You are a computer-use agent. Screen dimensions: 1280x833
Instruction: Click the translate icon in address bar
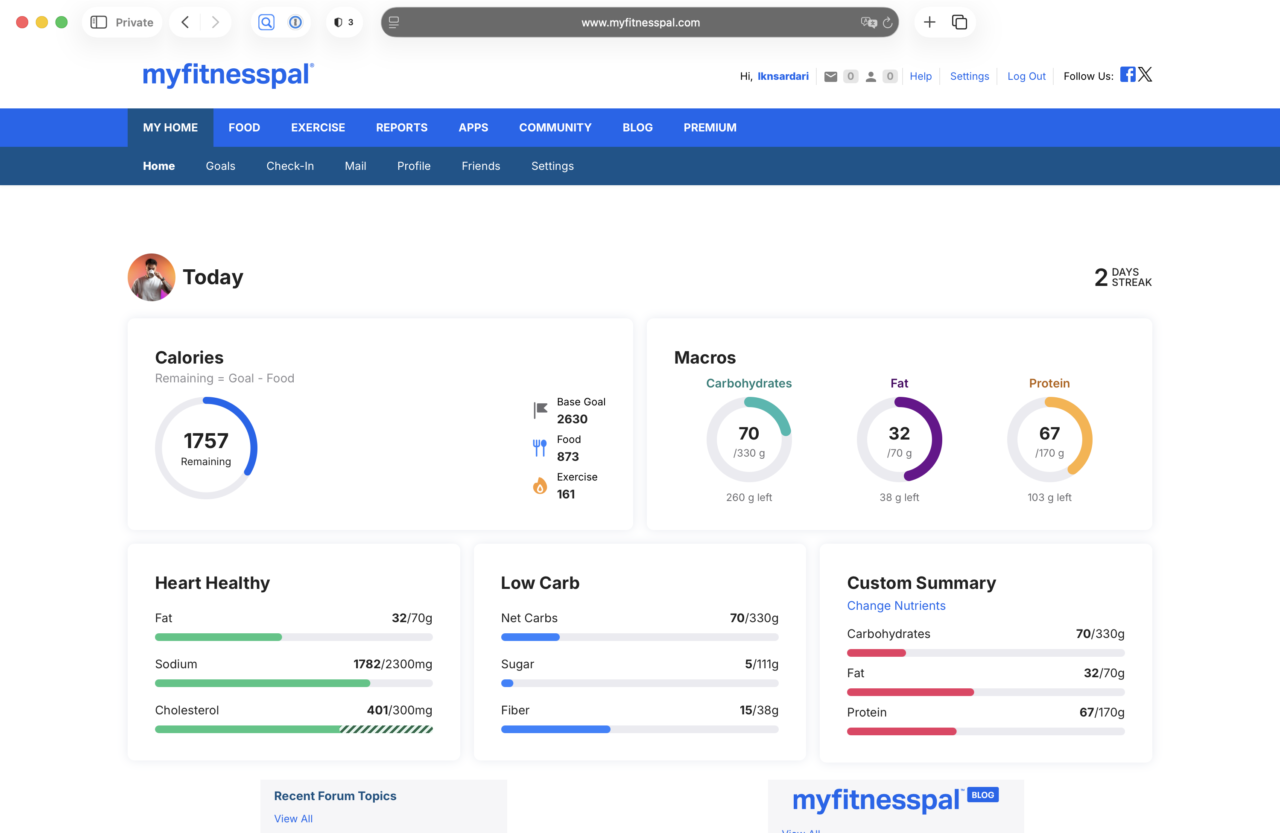pos(868,22)
